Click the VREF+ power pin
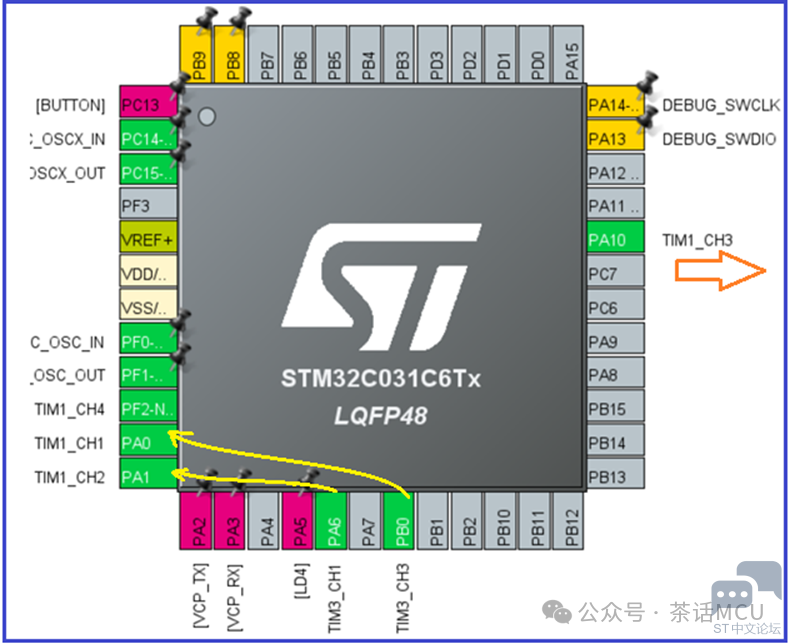 [x=149, y=237]
